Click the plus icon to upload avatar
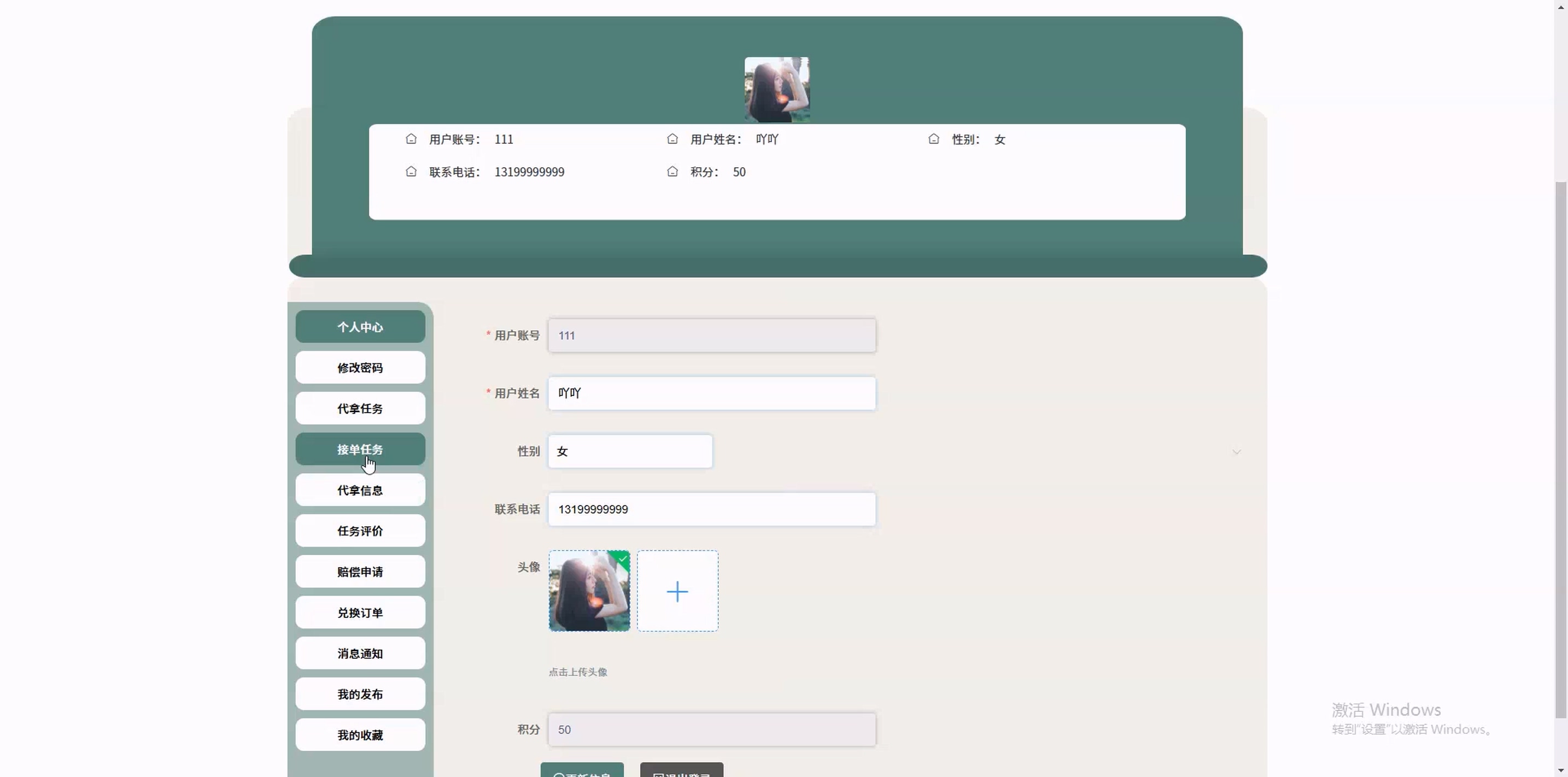1568x777 pixels. click(x=677, y=591)
